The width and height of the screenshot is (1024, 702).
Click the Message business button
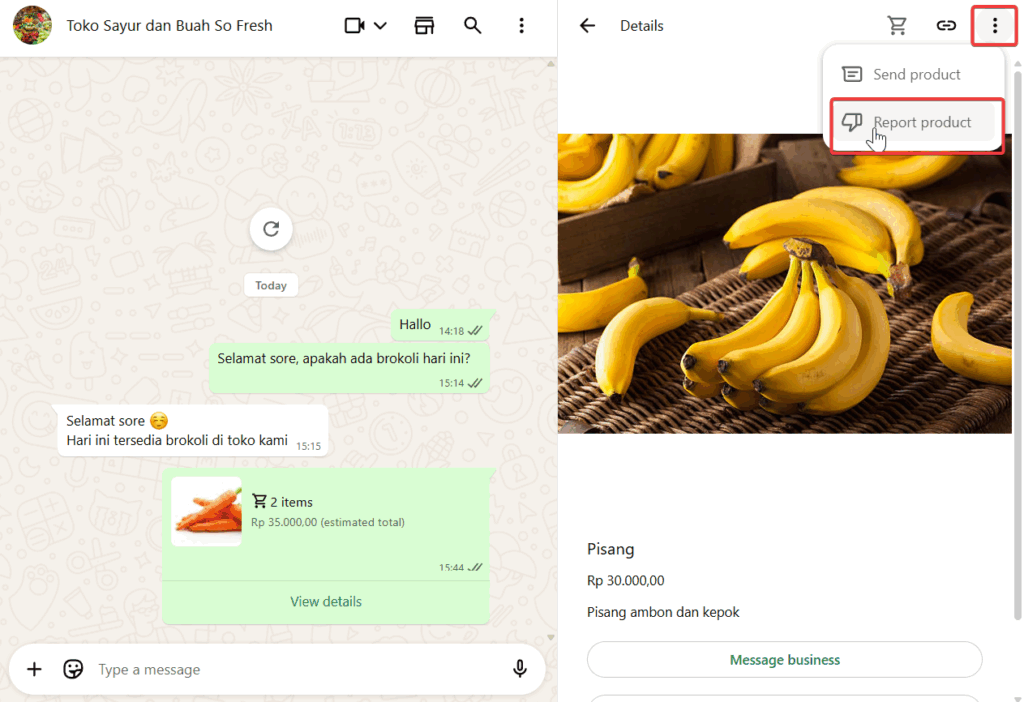click(x=784, y=660)
